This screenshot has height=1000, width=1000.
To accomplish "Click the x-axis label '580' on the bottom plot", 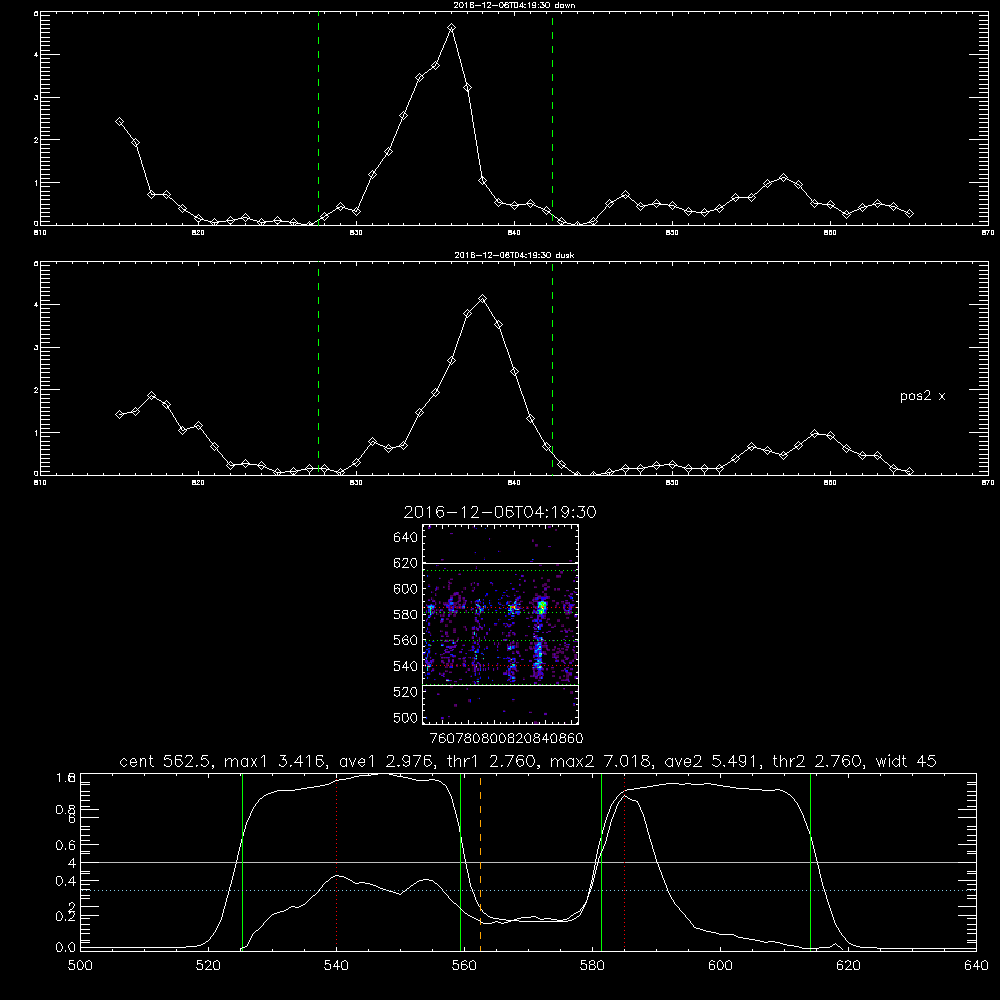I will (592, 966).
